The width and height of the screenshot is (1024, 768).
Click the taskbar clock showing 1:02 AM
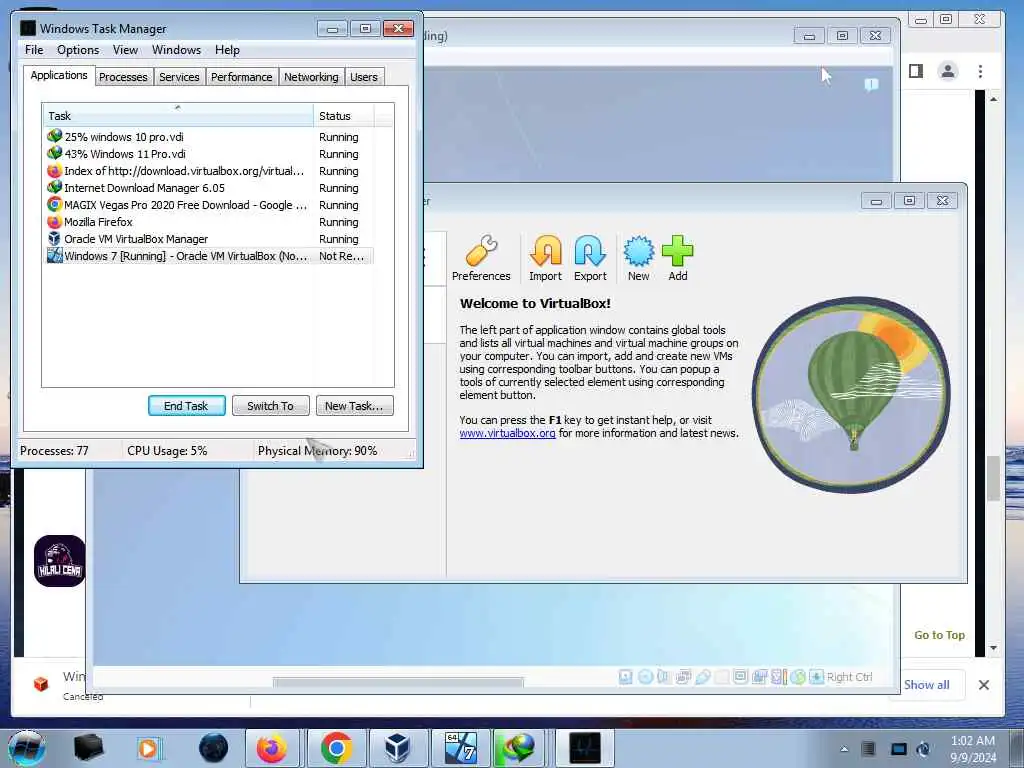tap(972, 749)
